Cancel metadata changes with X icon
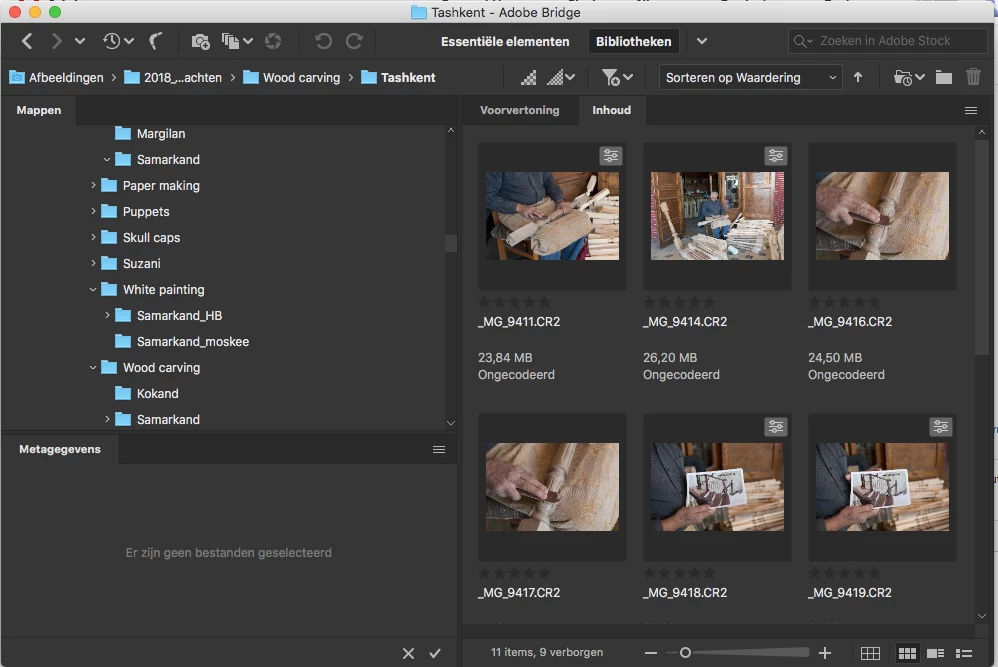Screen dimensions: 998x667 point(409,653)
